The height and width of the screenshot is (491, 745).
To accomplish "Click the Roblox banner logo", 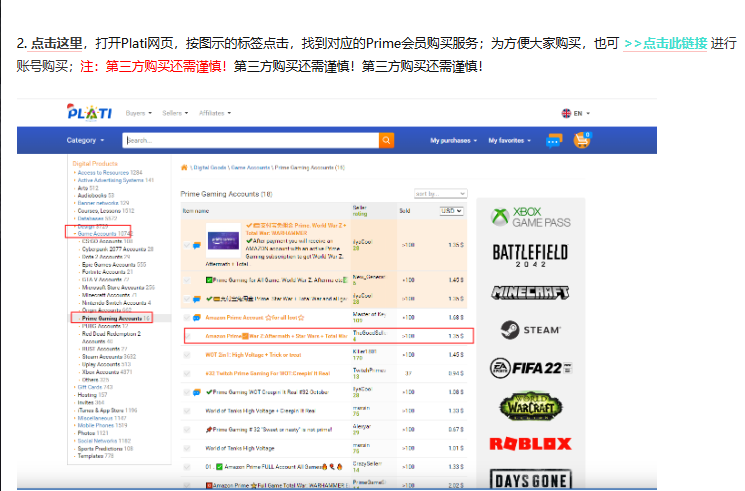I will [530, 444].
